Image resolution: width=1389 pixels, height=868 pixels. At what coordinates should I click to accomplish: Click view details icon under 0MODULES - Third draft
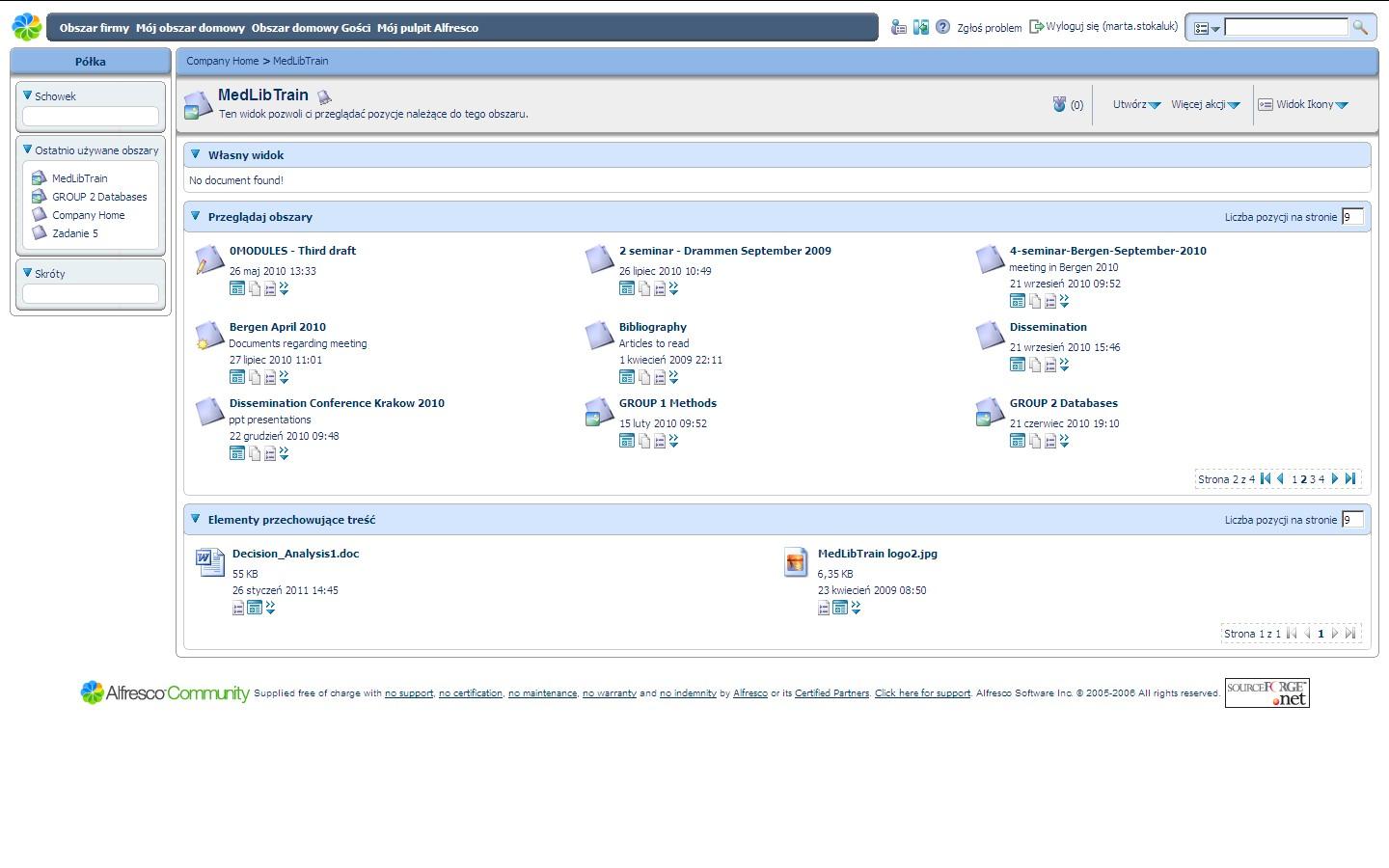click(270, 288)
